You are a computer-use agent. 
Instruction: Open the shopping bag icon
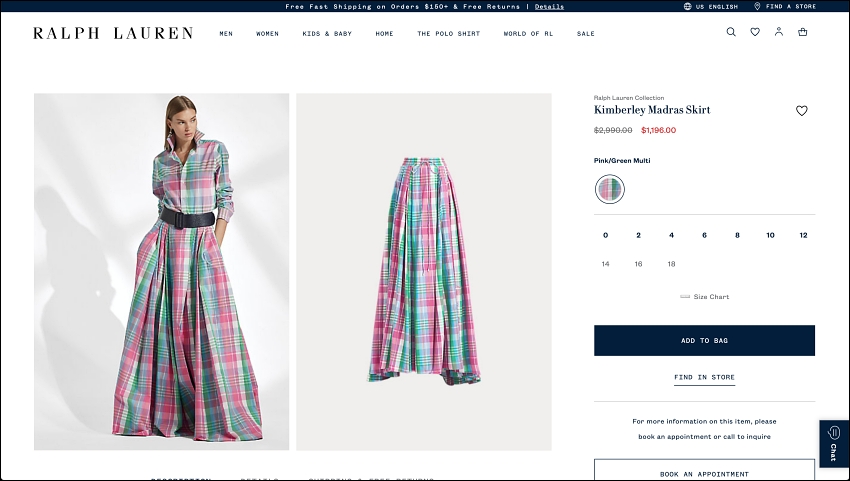pyautogui.click(x=802, y=32)
